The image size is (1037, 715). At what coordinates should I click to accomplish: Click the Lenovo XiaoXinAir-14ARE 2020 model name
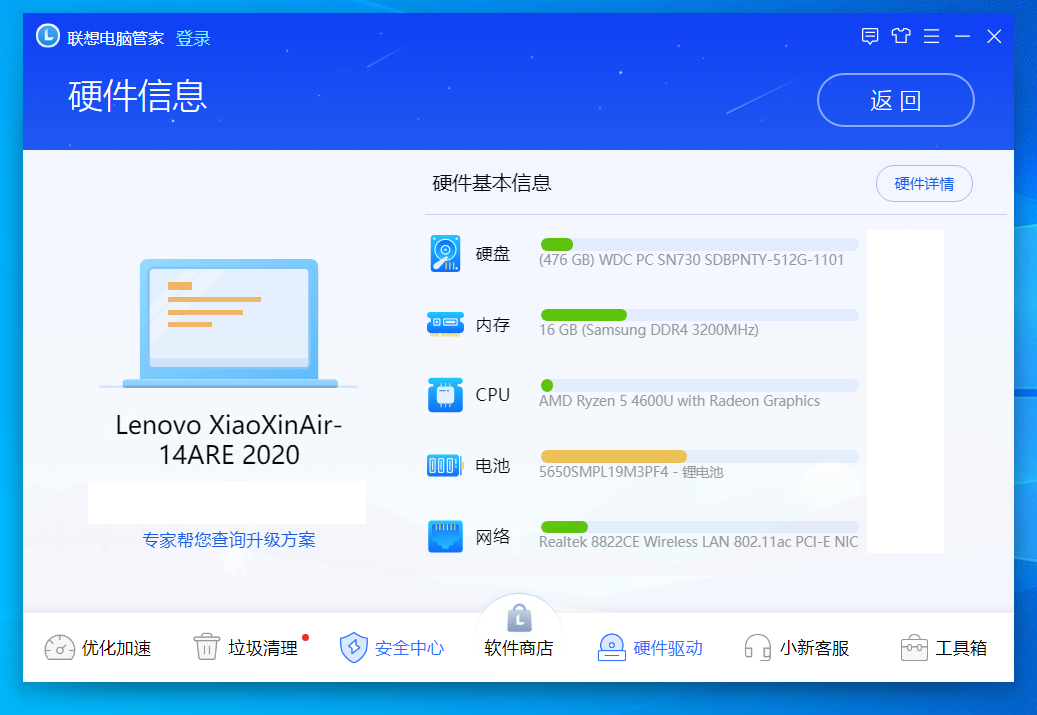coord(229,440)
